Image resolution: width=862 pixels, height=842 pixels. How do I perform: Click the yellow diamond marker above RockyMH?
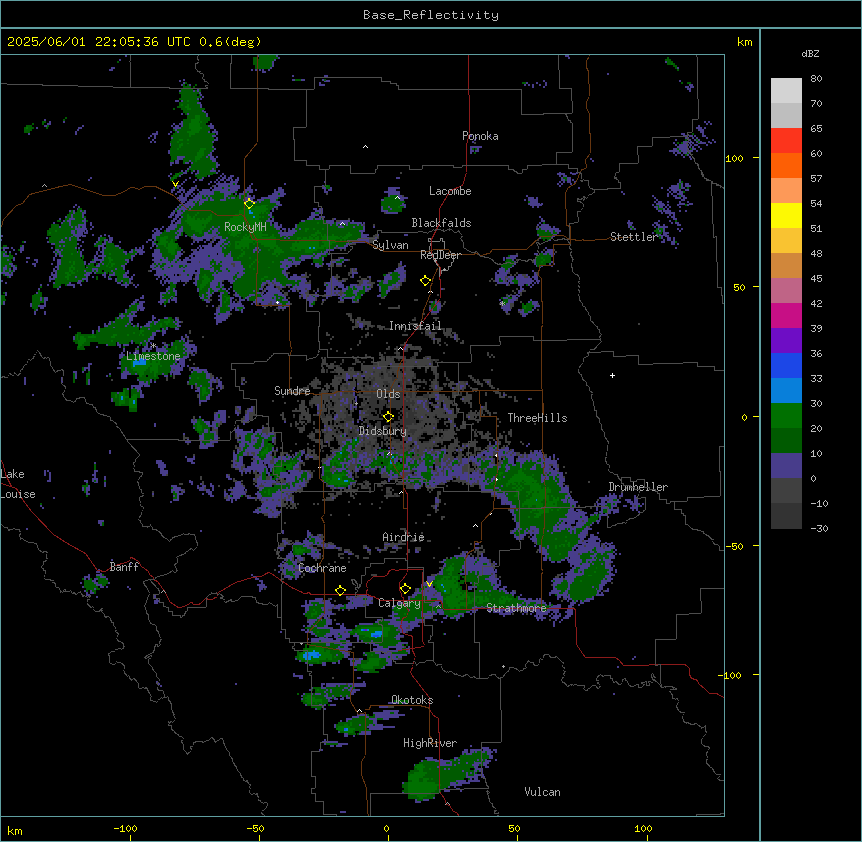click(249, 204)
